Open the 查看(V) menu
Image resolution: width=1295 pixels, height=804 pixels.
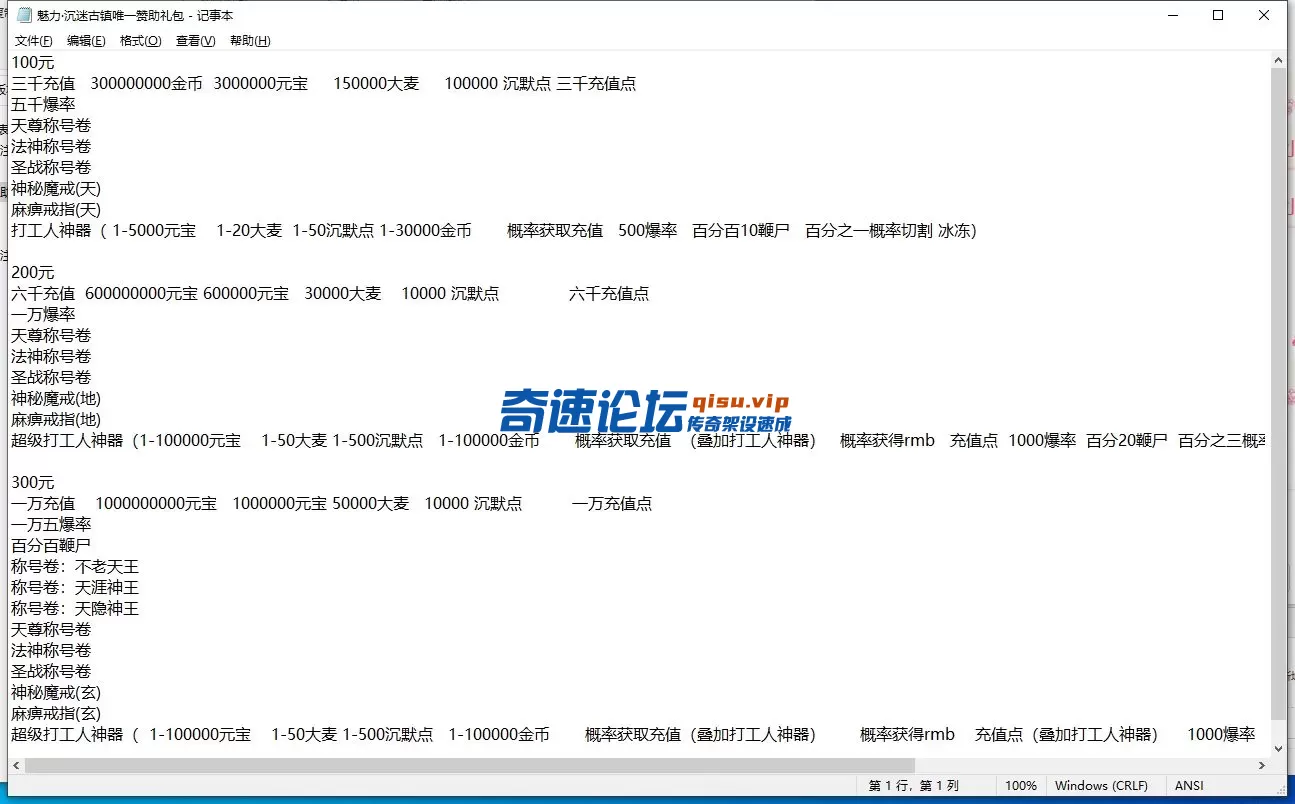tap(195, 41)
